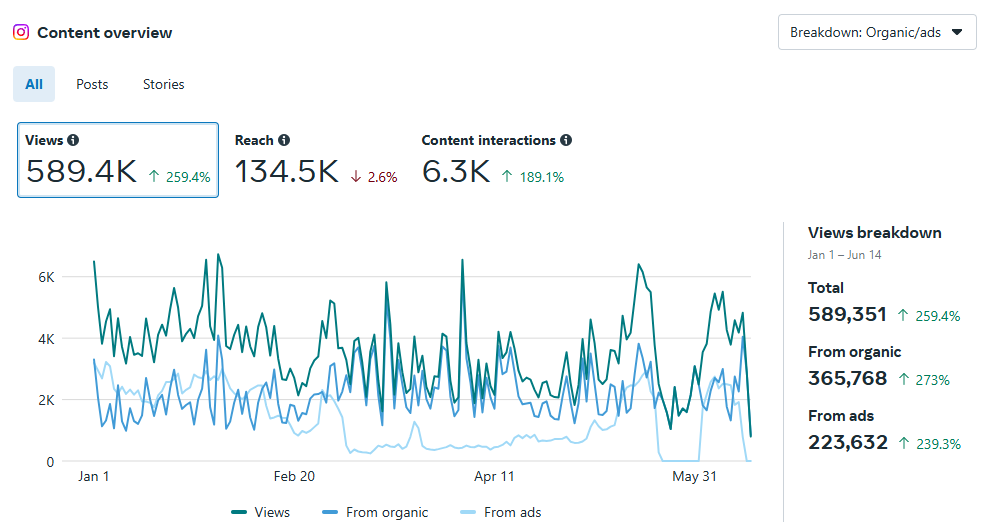The width and height of the screenshot is (989, 526).
Task: Click the dropdown caret arrow on Breakdown
Action: [x=957, y=32]
